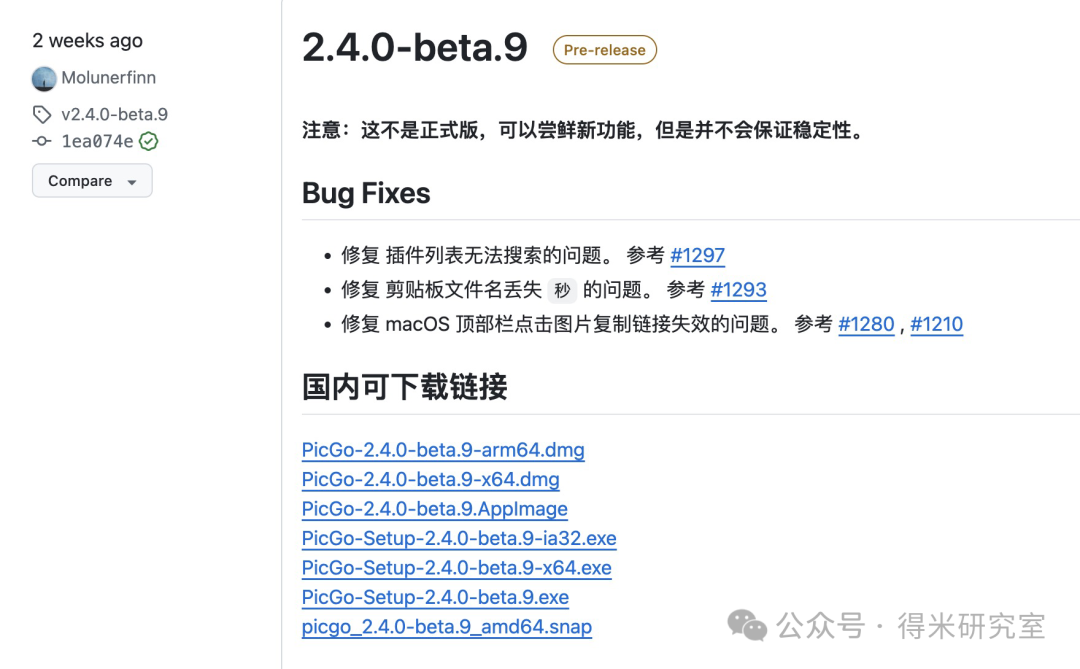This screenshot has height=669, width=1080.
Task: Open issue #1297 link
Action: pos(698,255)
